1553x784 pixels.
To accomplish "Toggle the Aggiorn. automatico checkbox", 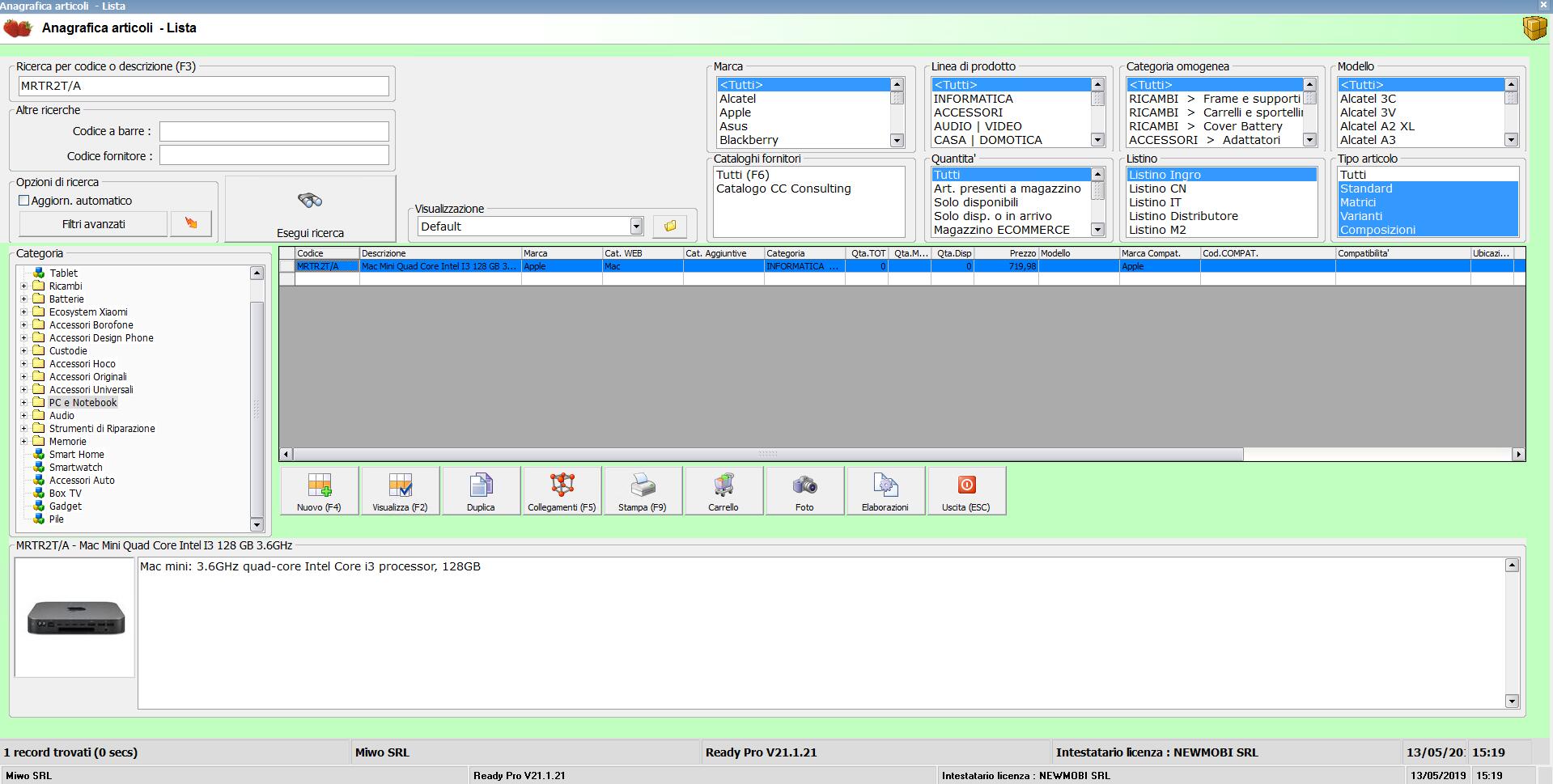I will pyautogui.click(x=23, y=201).
